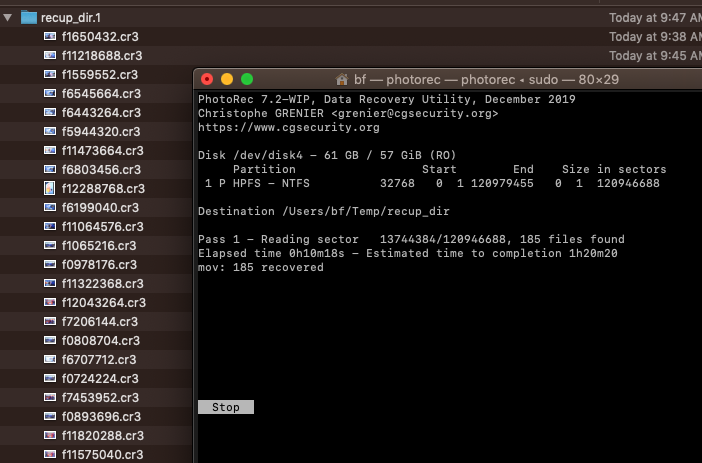This screenshot has height=463, width=702.
Task: Click the home icon in Terminal title bar
Action: pyautogui.click(x=342, y=80)
